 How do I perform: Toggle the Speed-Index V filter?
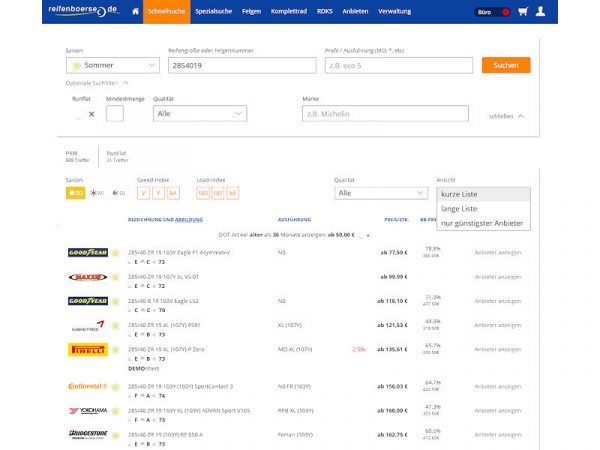(143, 193)
